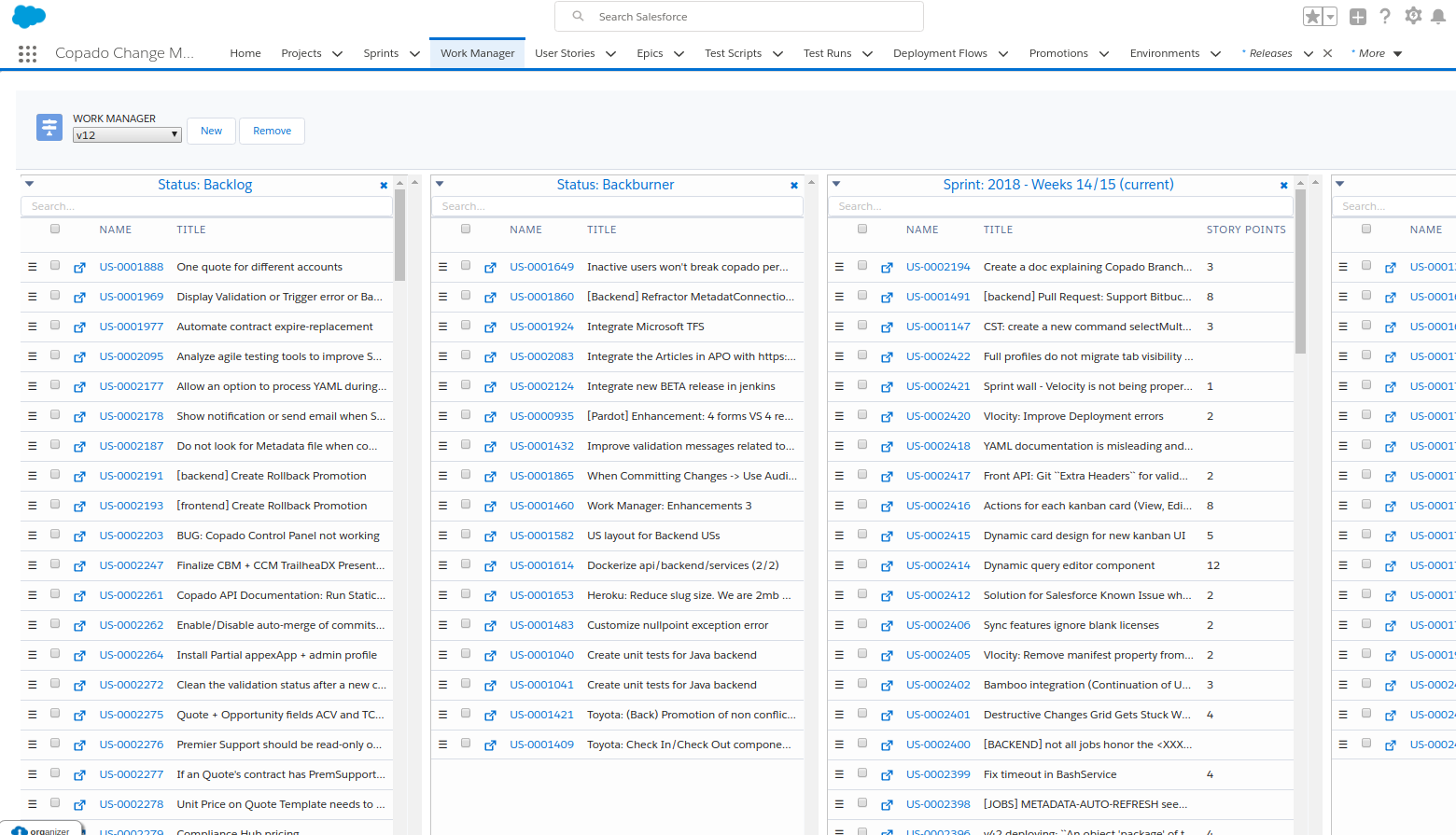
Task: Click the Remove button
Action: (x=272, y=131)
